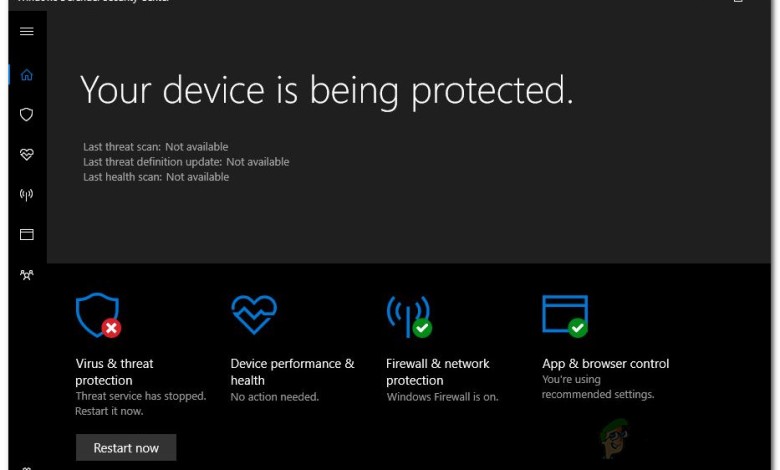
Task: Click the large App & browser window tile icon
Action: (x=562, y=313)
